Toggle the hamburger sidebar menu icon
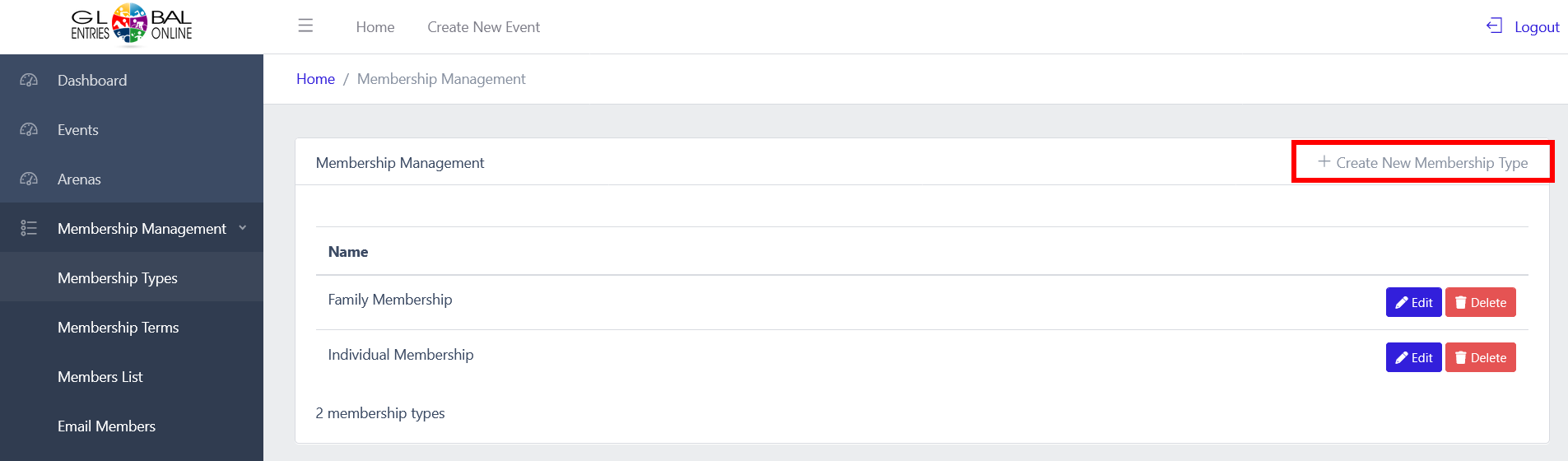 click(x=305, y=26)
